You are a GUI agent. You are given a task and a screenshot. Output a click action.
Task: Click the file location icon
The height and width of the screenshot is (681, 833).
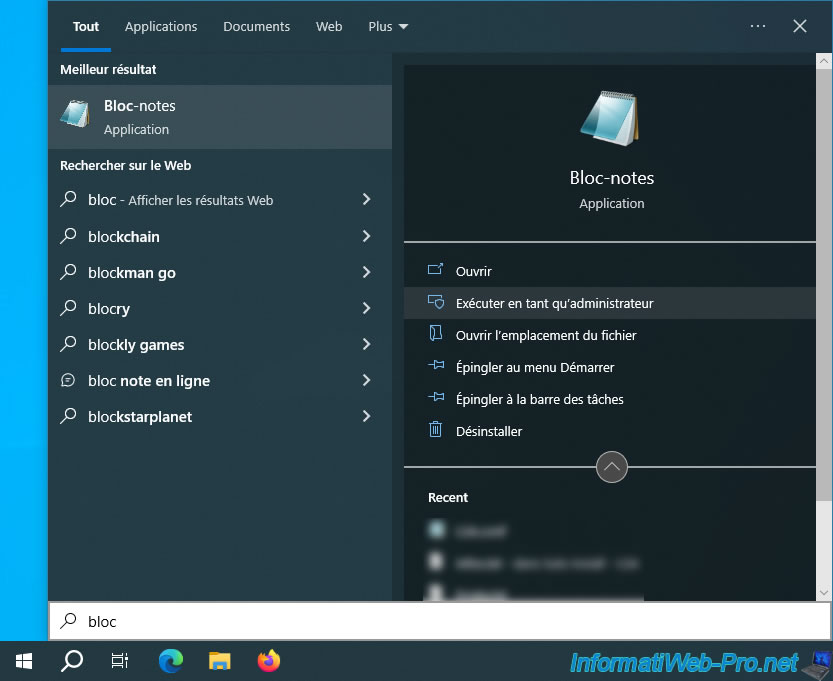pos(436,334)
